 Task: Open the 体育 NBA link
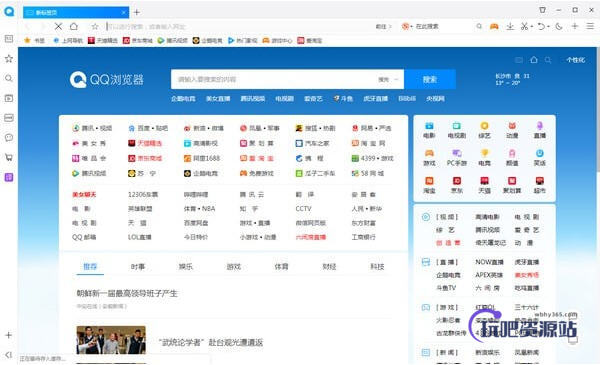click(x=199, y=209)
